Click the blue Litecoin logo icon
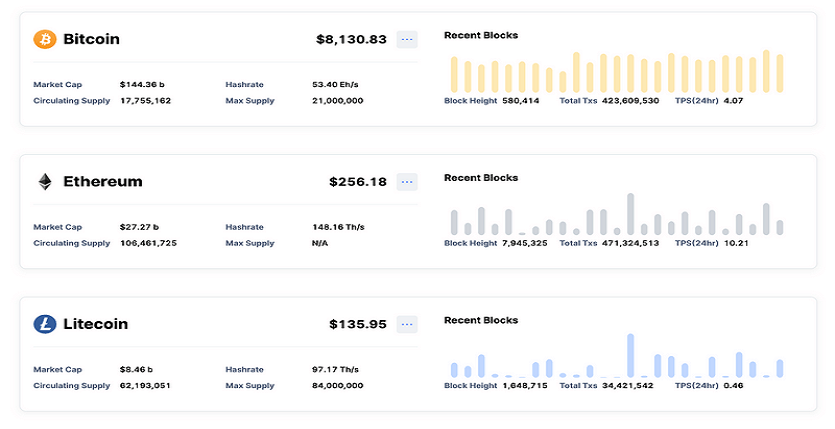 (45, 324)
